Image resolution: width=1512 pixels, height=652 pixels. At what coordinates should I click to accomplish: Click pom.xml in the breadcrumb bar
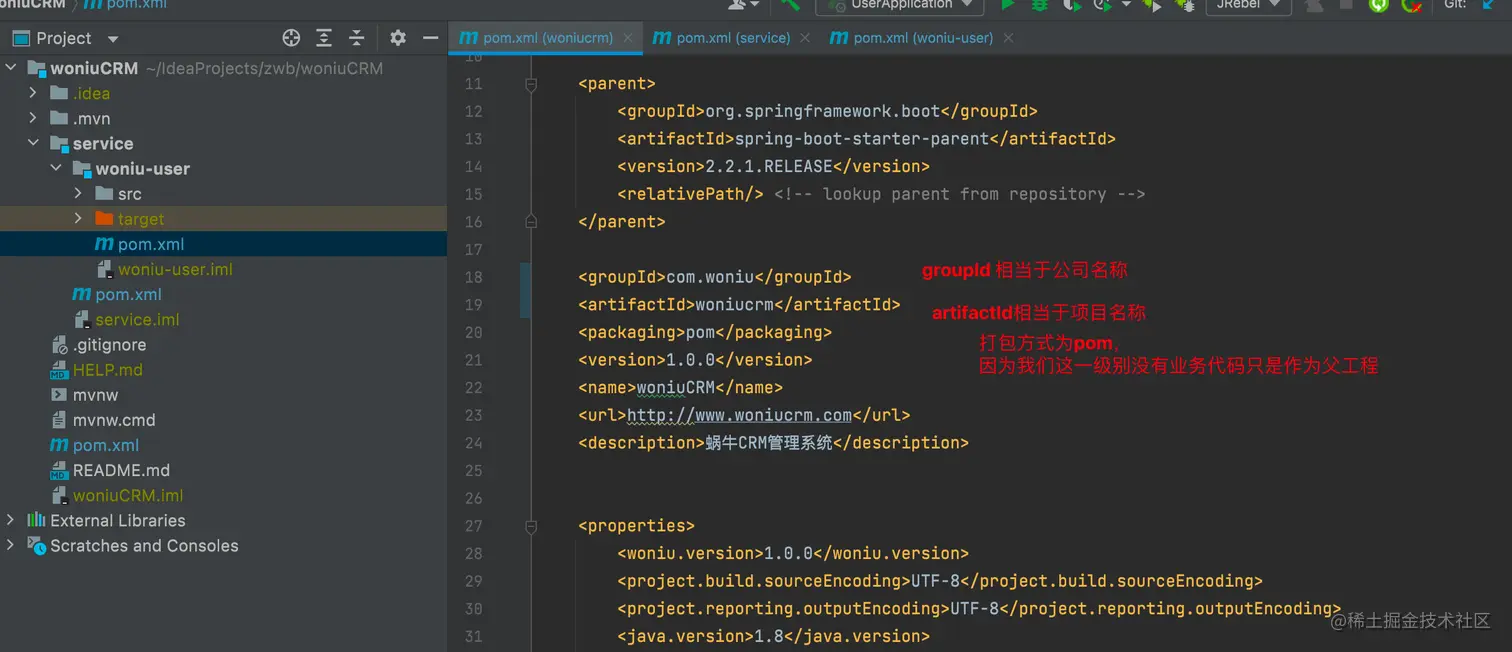point(125,4)
